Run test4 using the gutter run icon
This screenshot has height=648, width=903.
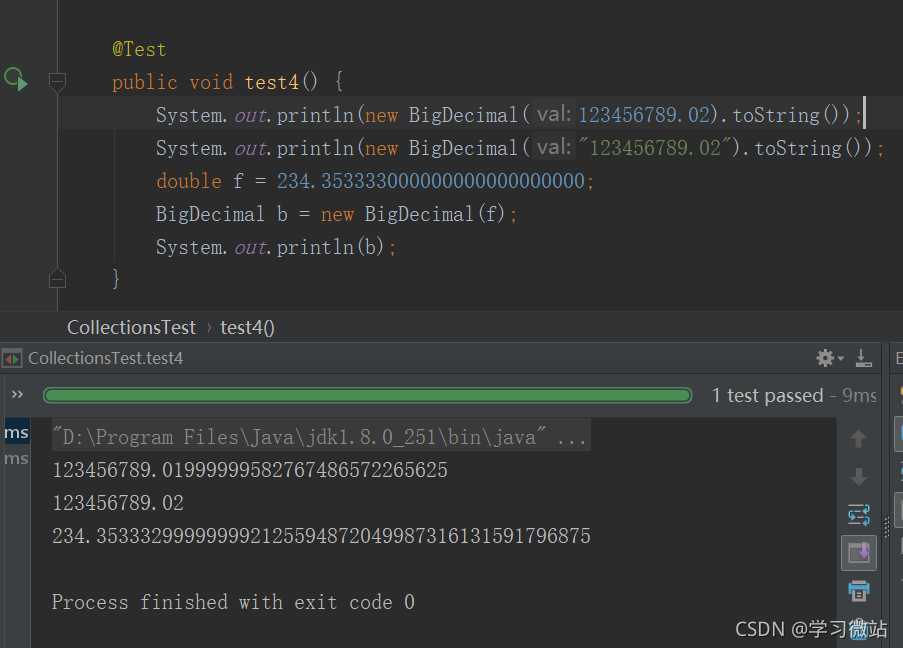tap(16, 79)
